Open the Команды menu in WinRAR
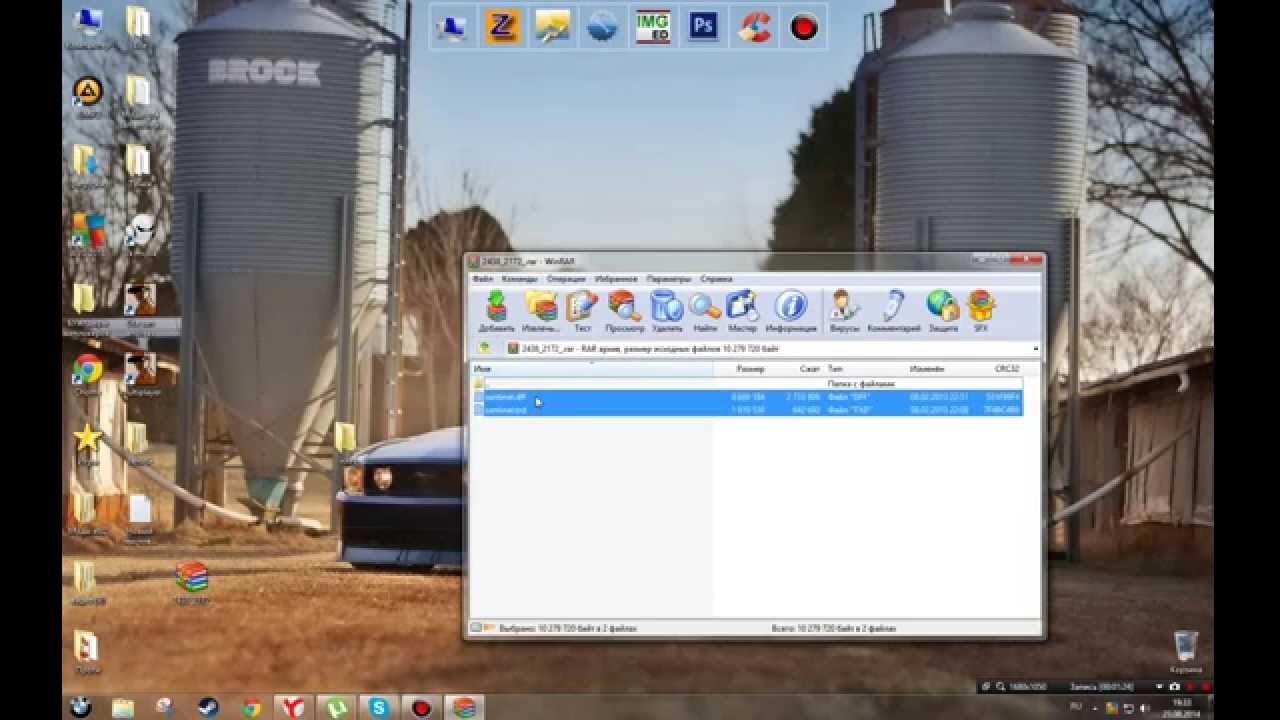The height and width of the screenshot is (720, 1280). coord(520,279)
